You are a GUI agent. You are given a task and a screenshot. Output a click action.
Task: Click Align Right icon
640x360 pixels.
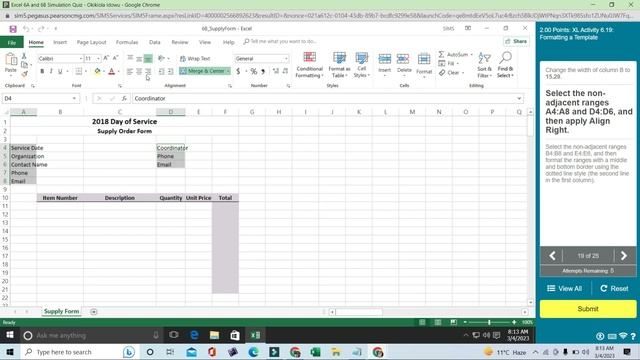click(148, 71)
